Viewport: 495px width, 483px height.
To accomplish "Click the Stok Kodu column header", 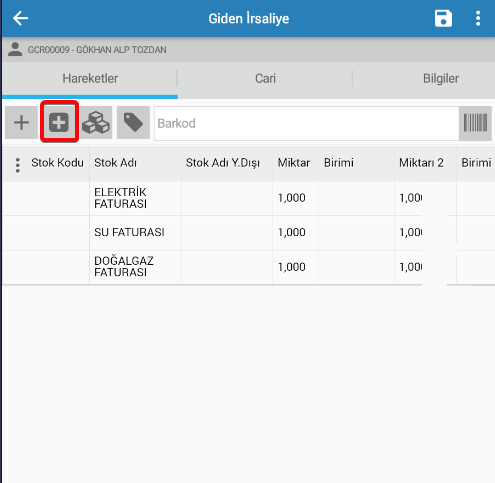I will 57,163.
